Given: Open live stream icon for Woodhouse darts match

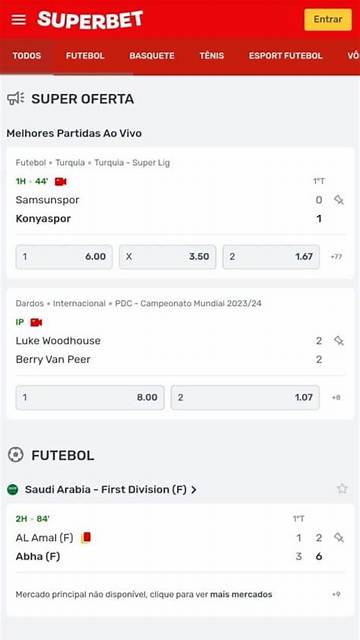Looking at the screenshot, I should 36,322.
